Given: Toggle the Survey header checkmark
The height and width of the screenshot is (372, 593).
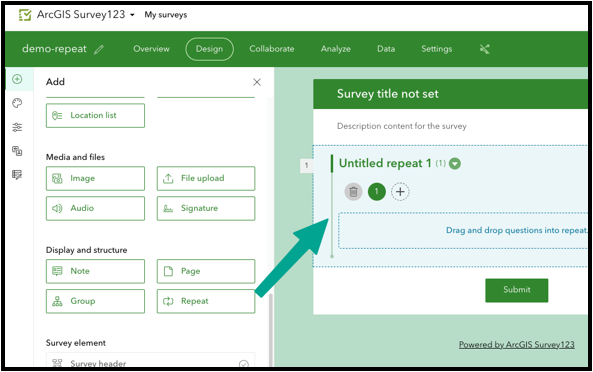Looking at the screenshot, I should point(244,364).
